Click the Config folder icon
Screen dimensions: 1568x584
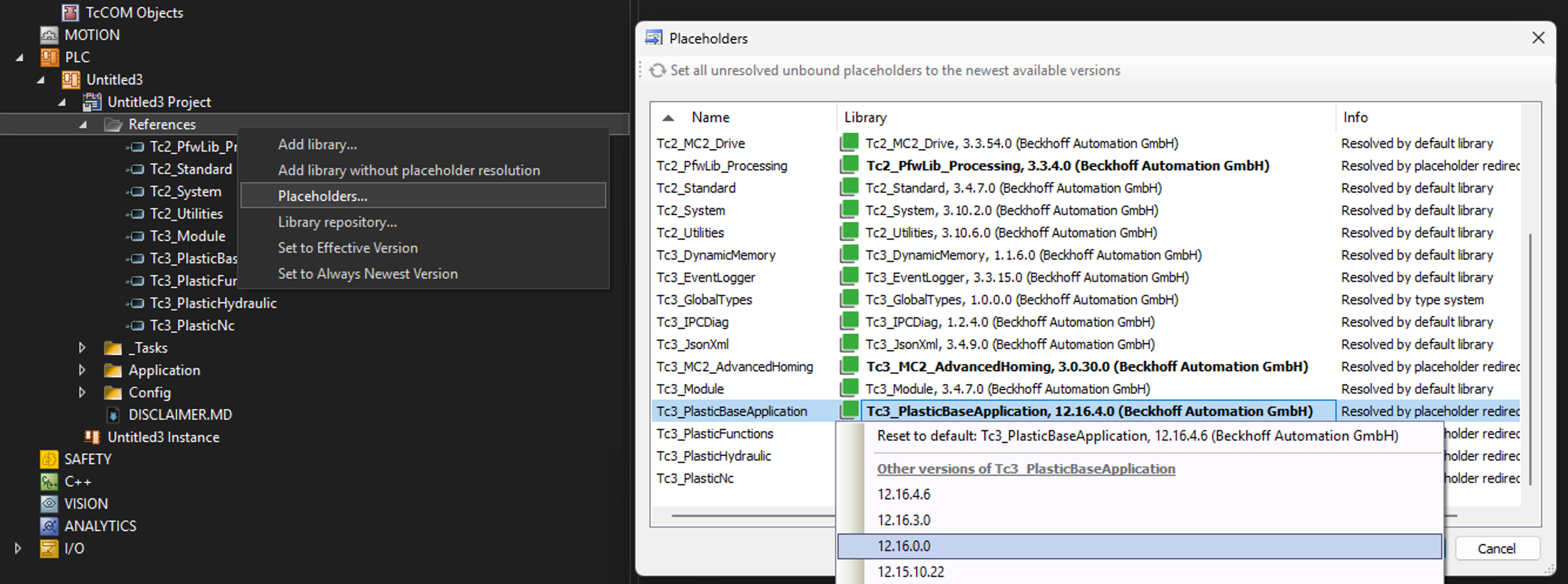click(x=113, y=392)
